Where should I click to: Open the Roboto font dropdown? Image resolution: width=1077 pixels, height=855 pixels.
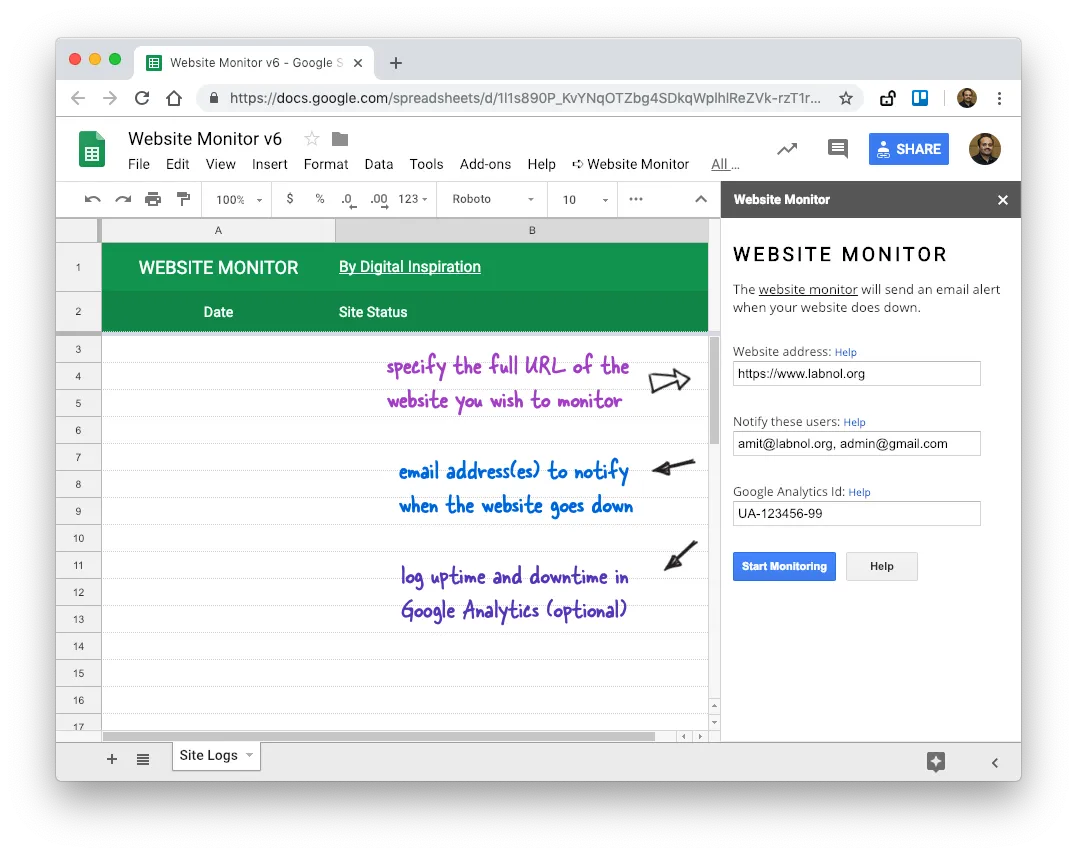(490, 199)
